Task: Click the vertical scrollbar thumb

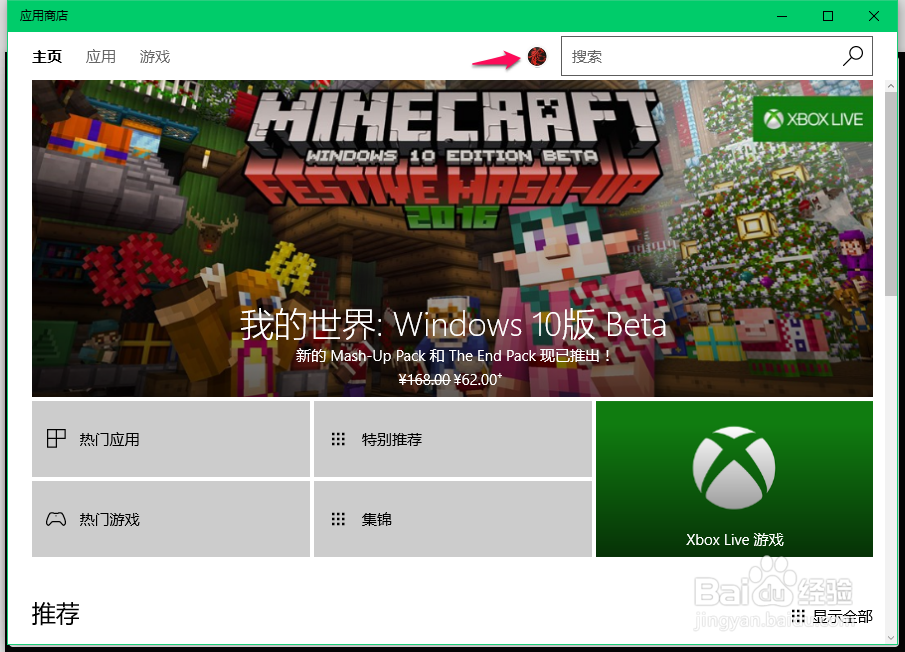Action: (x=890, y=194)
